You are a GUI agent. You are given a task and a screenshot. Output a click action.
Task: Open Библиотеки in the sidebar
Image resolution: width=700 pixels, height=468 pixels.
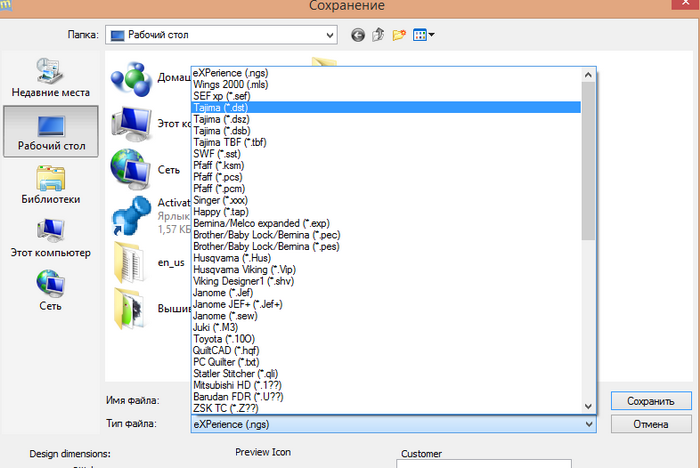[x=50, y=185]
